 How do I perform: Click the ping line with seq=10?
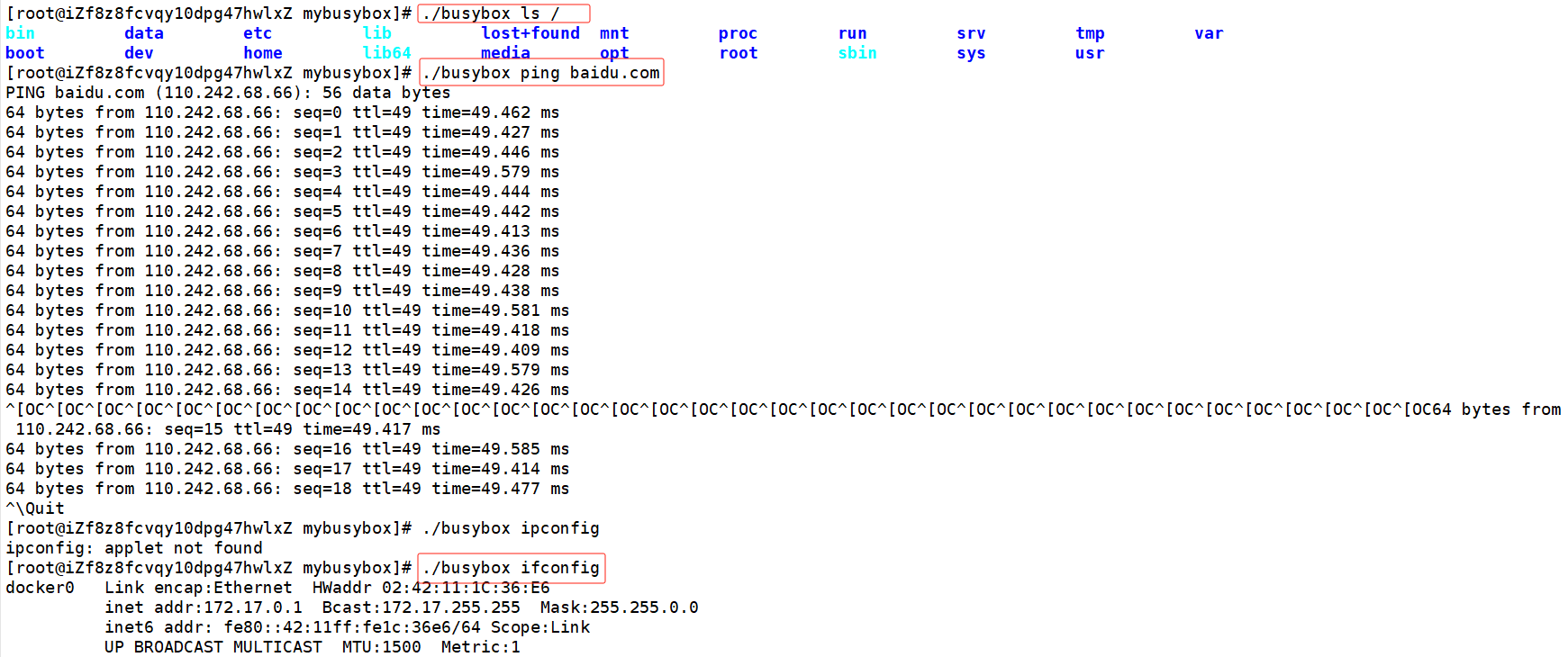click(287, 310)
